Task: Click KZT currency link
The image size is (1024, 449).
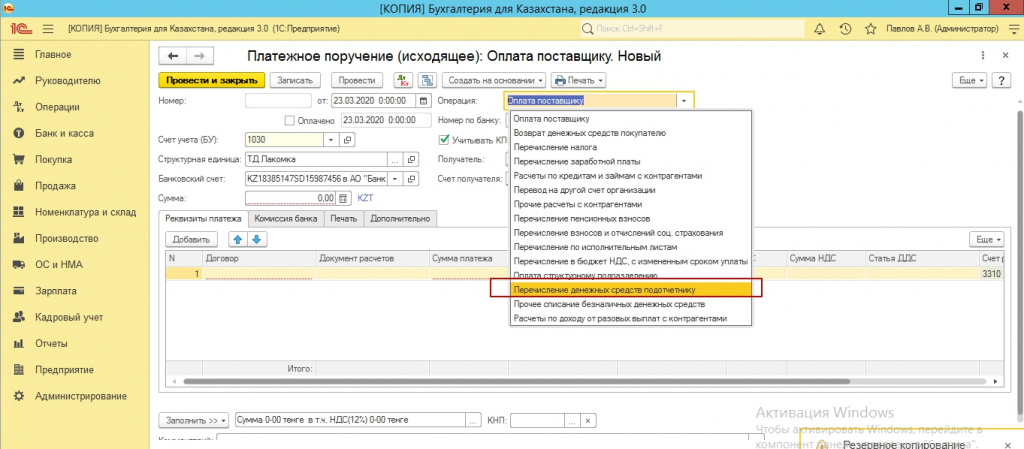Action: point(364,198)
